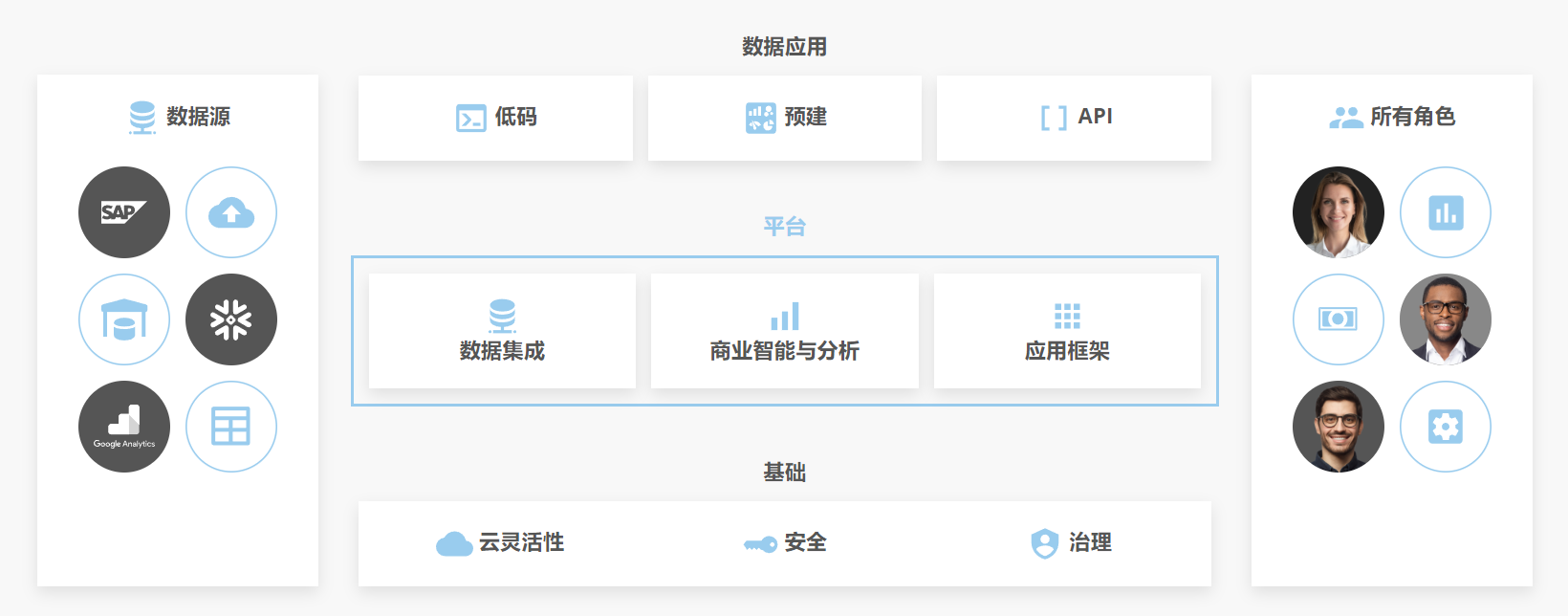
Task: Select the API card
Action: pos(1074,118)
